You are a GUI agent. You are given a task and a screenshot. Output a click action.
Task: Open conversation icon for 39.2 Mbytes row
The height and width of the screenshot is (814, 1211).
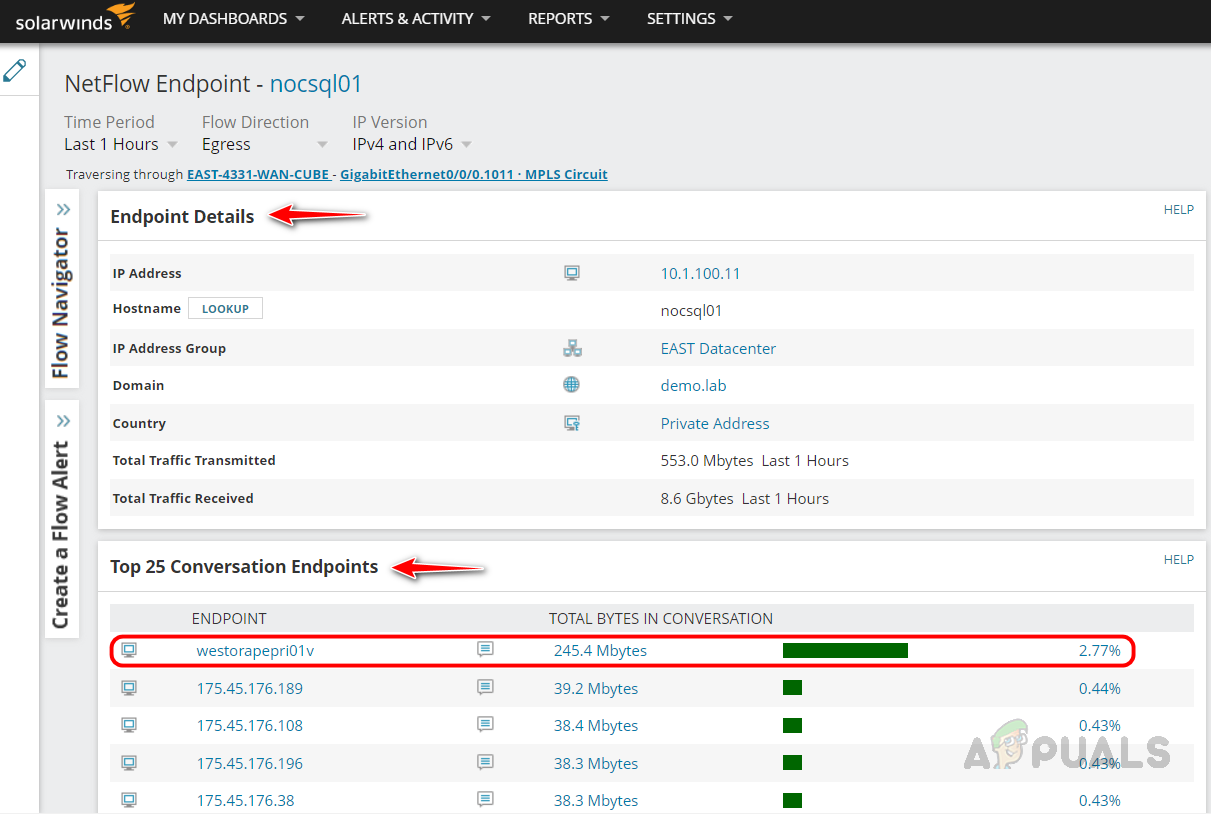point(485,688)
